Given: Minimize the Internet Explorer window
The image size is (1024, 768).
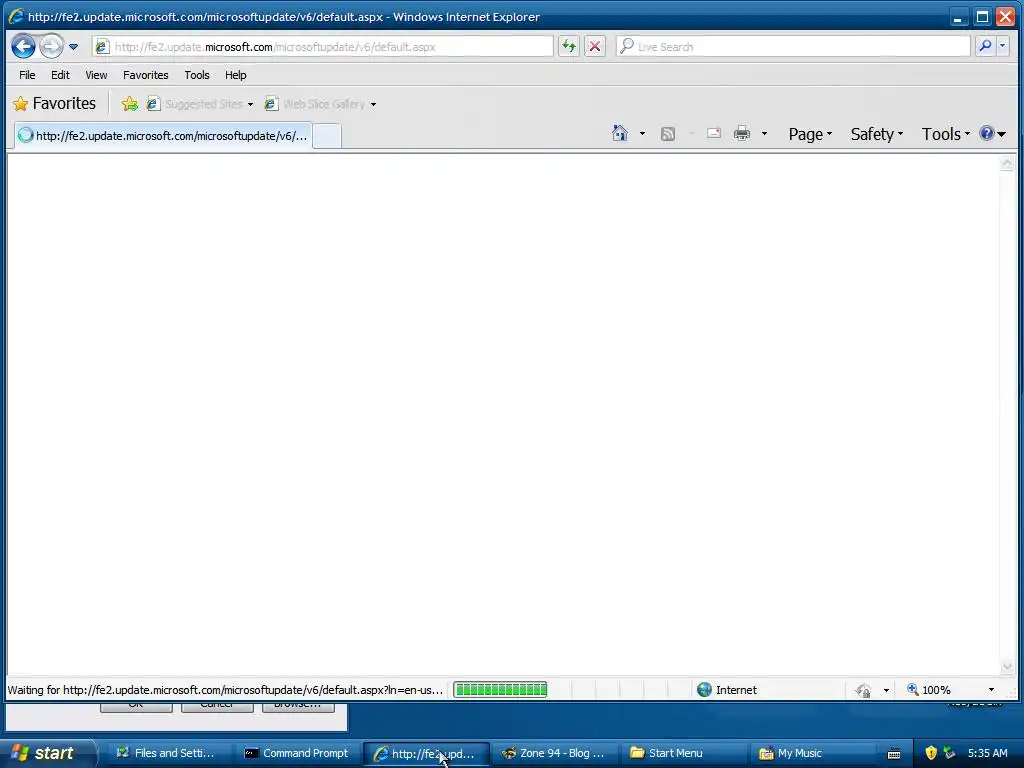Looking at the screenshot, I should click(x=957, y=17).
